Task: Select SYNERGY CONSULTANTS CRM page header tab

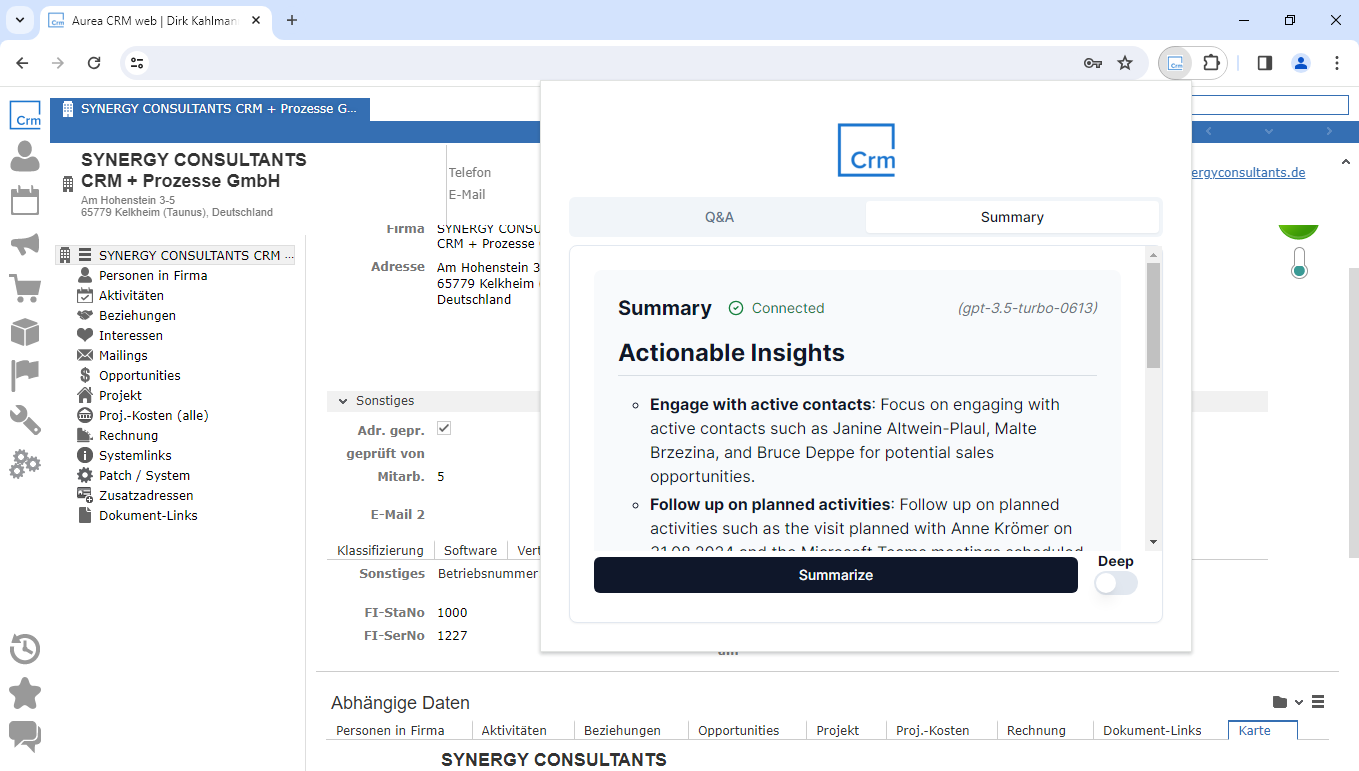Action: [210, 109]
